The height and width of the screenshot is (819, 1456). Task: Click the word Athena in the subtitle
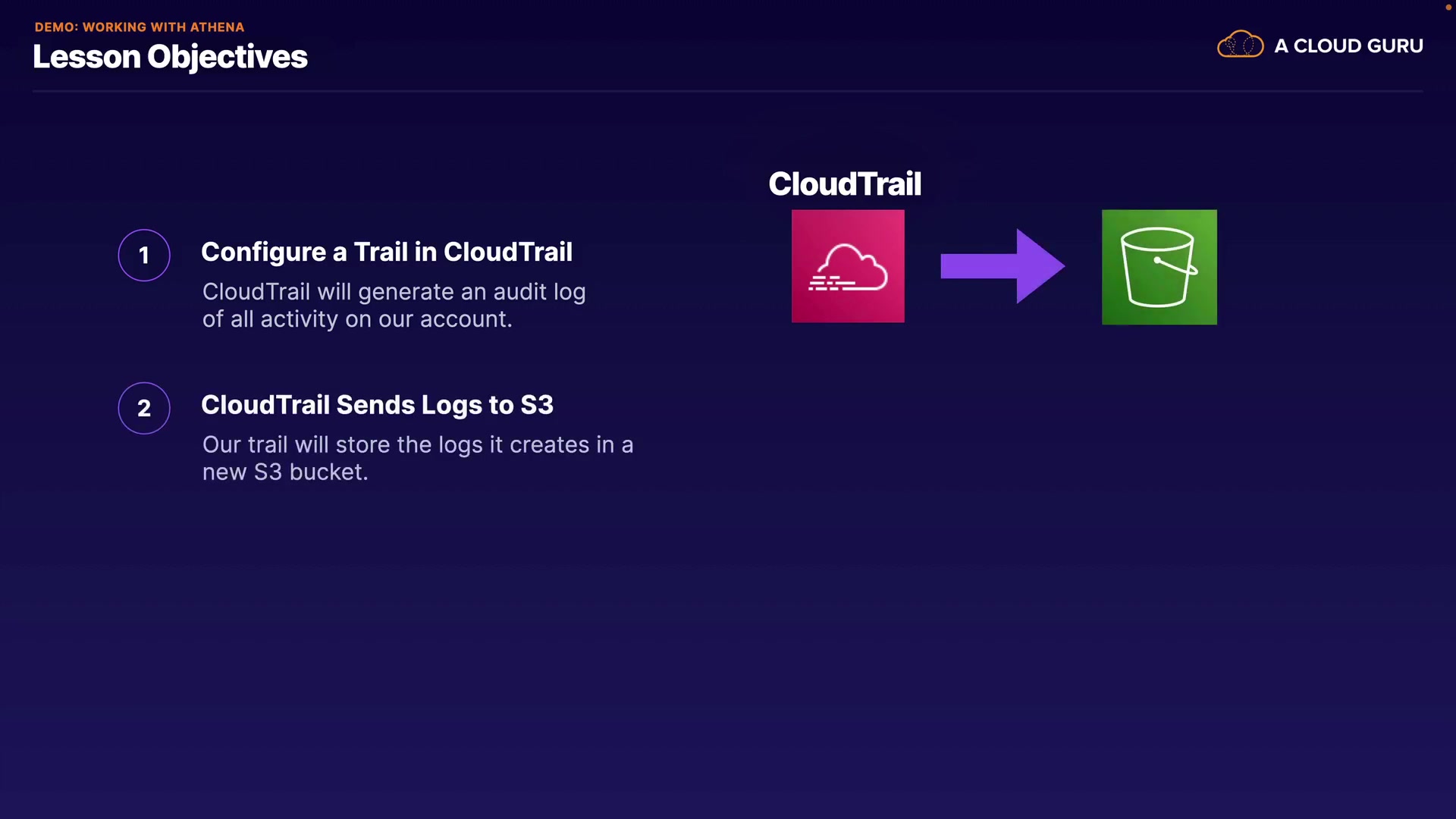click(x=217, y=27)
